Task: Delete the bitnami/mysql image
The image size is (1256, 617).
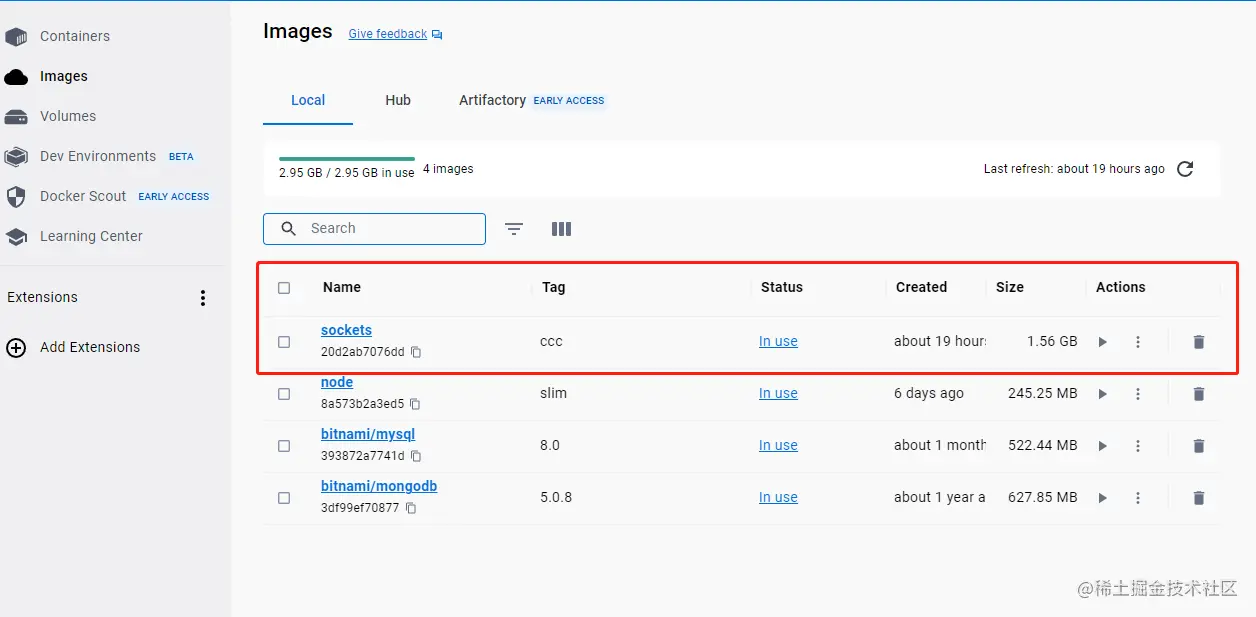Action: (1199, 446)
